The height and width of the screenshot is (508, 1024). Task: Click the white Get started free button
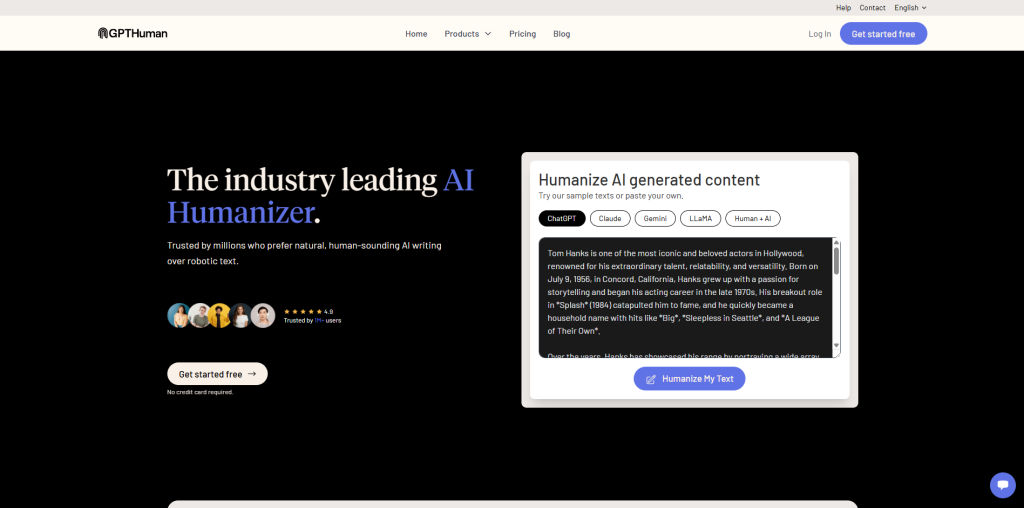[217, 374]
